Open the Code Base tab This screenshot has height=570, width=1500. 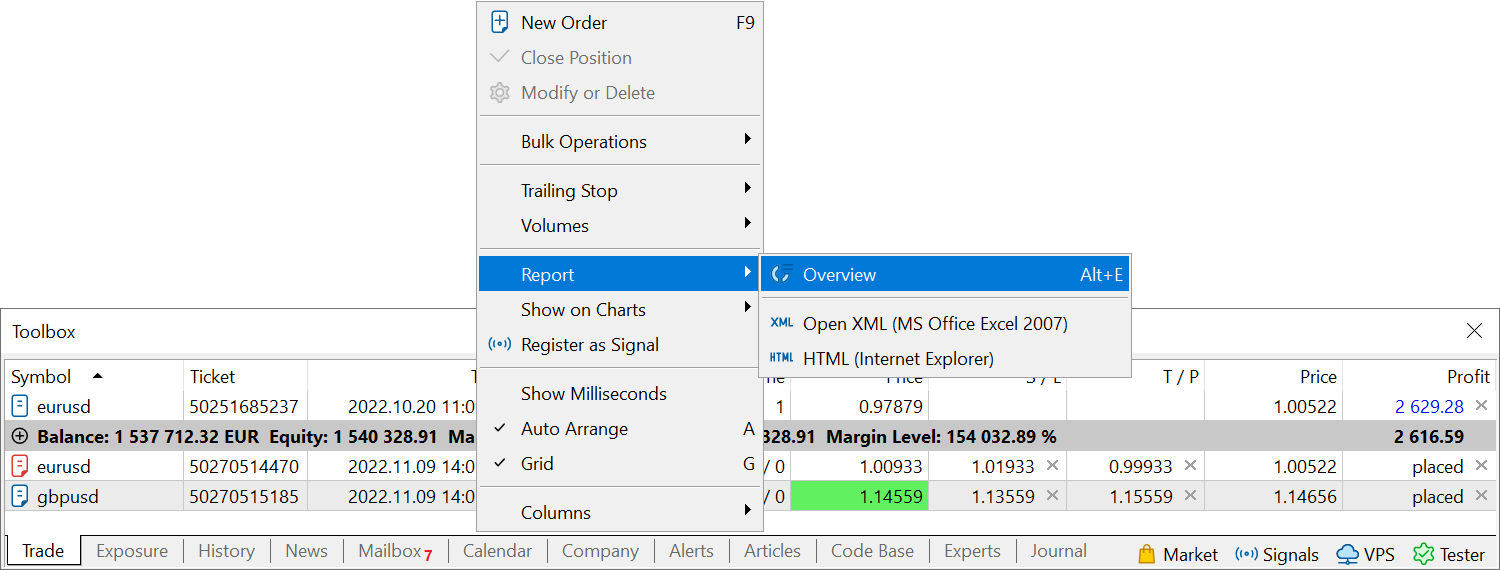click(x=872, y=551)
